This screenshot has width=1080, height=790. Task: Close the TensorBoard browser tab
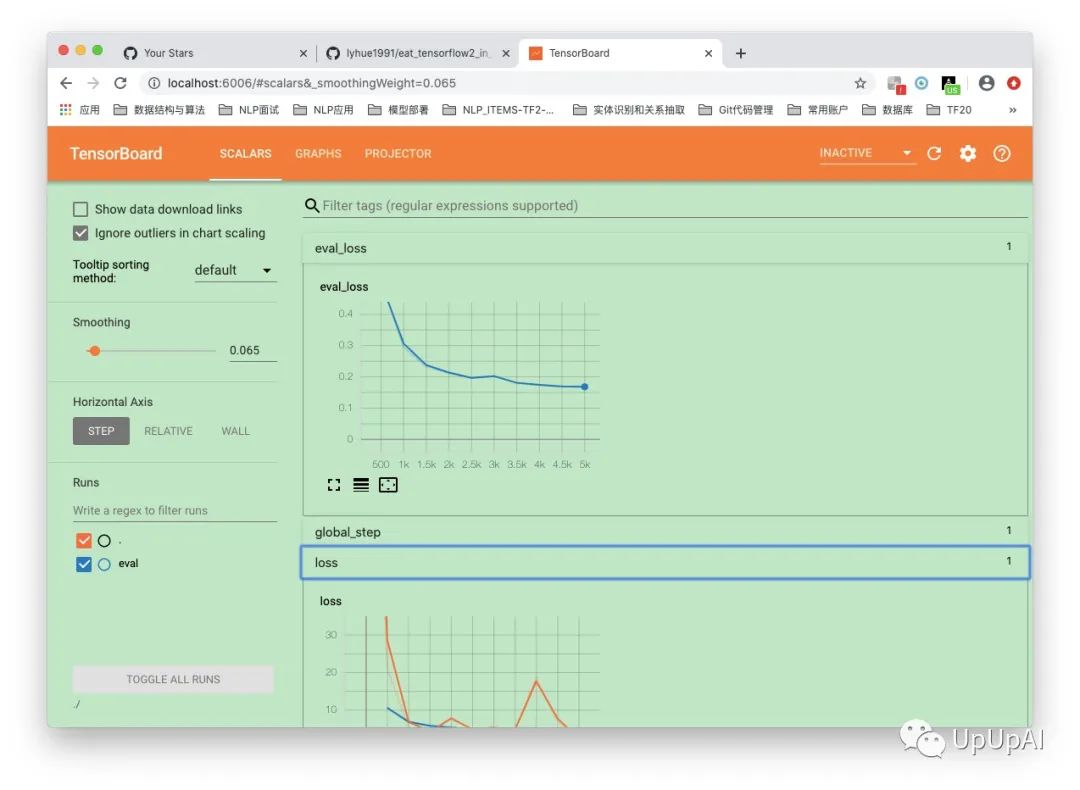708,53
